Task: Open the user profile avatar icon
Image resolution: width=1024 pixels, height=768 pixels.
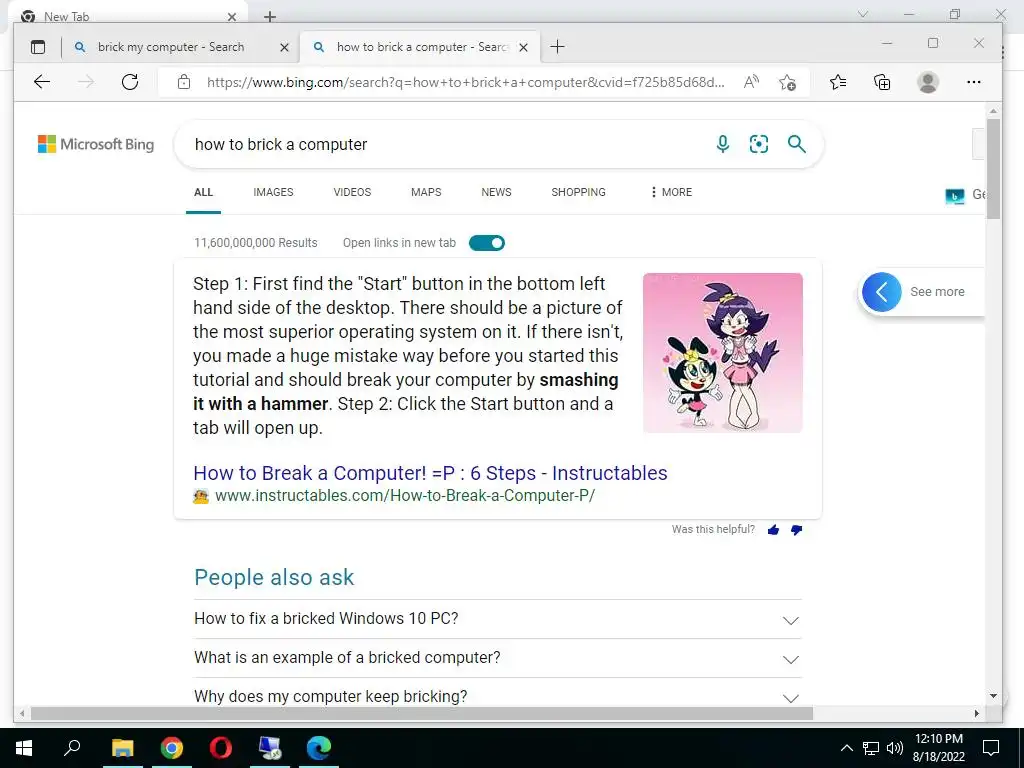Action: (x=928, y=82)
